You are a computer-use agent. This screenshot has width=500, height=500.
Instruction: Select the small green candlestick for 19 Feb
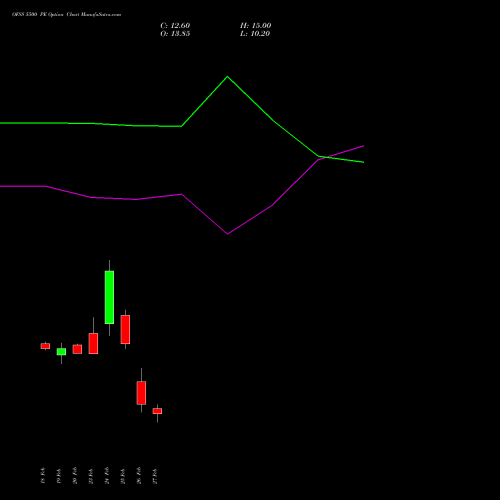(x=61, y=352)
